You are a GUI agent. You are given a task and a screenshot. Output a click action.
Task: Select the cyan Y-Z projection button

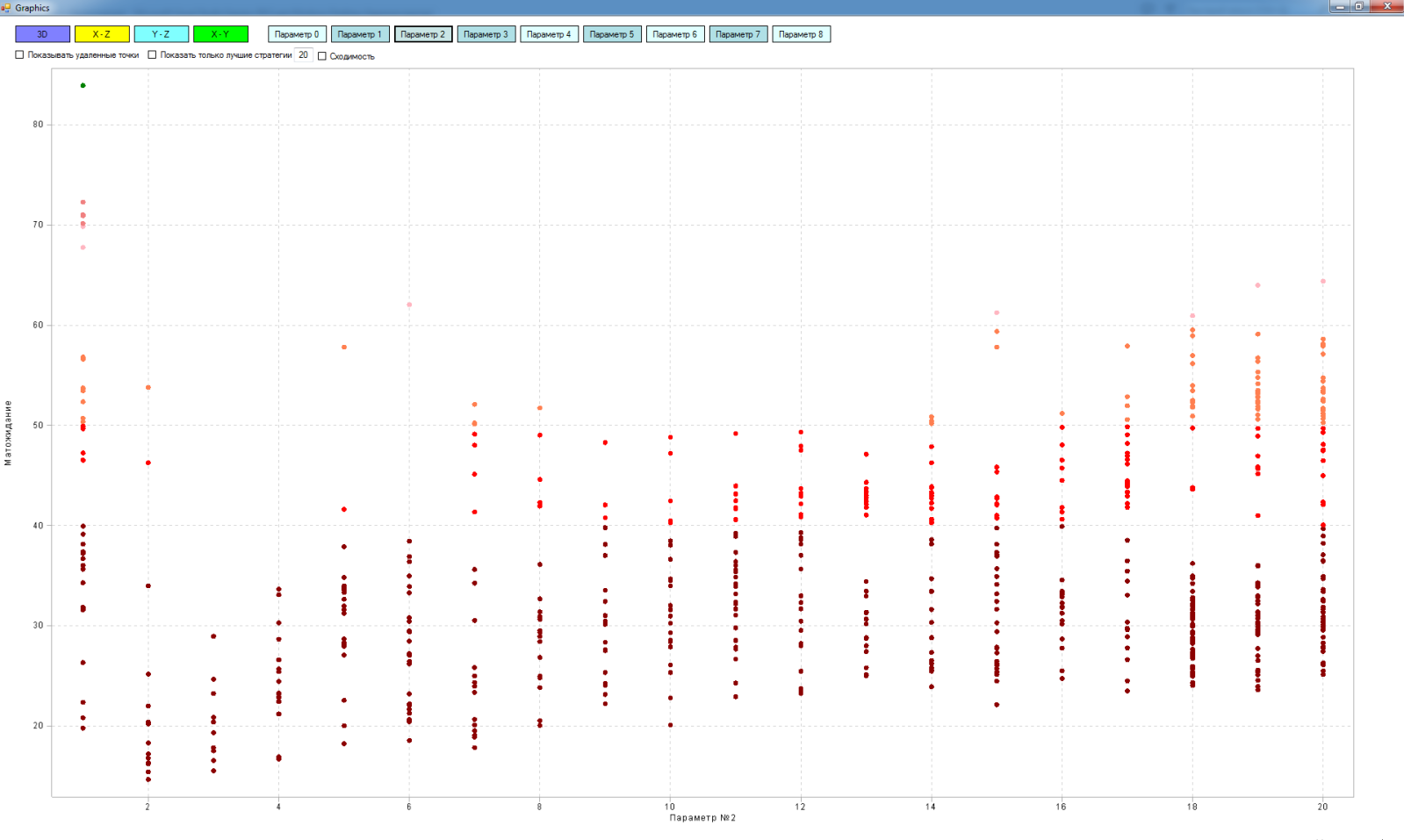click(161, 34)
